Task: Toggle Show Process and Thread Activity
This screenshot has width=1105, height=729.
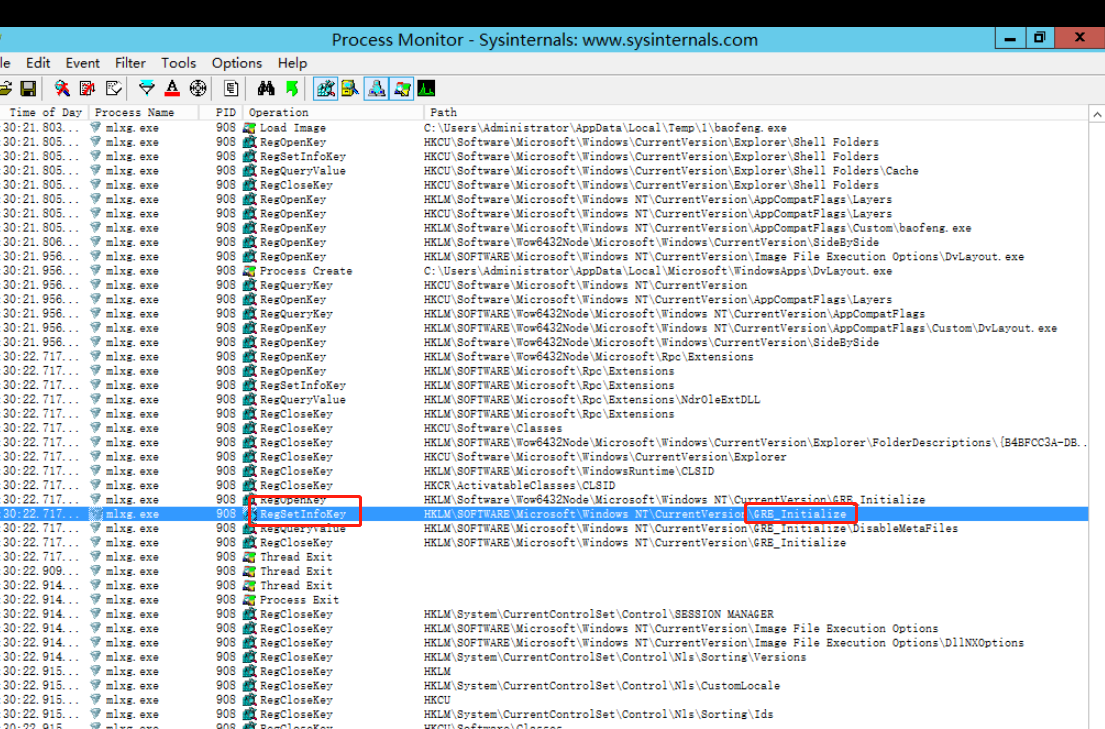Action: [402, 89]
